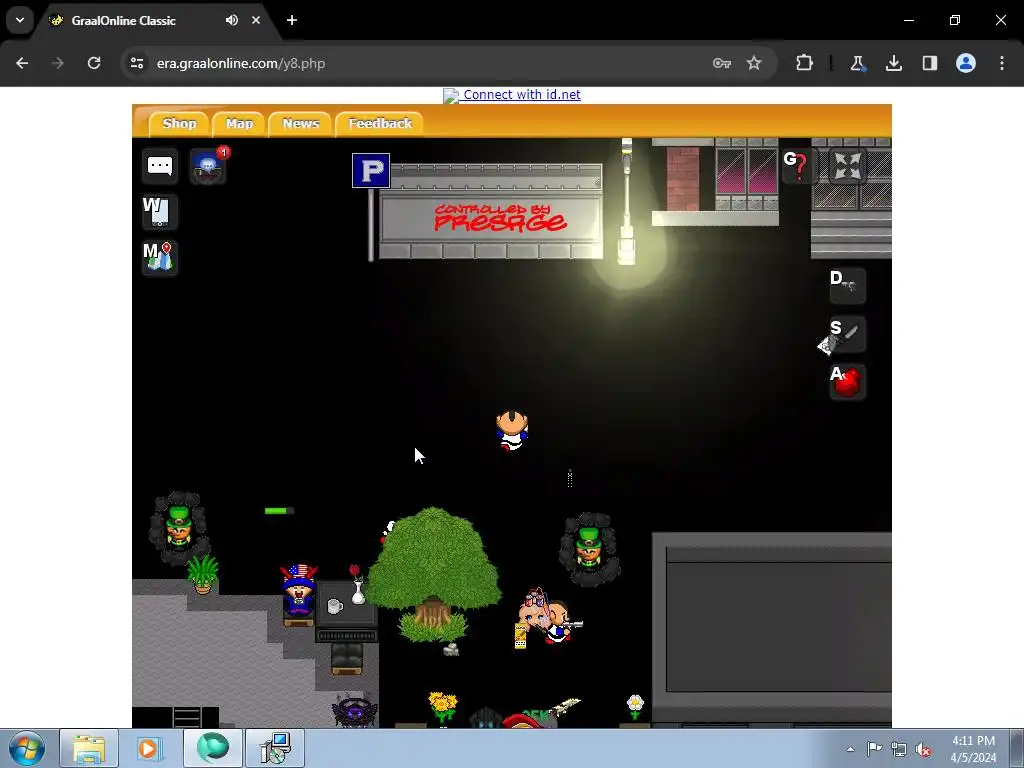Go back to previous page
This screenshot has width=1024, height=768.
[x=22, y=63]
